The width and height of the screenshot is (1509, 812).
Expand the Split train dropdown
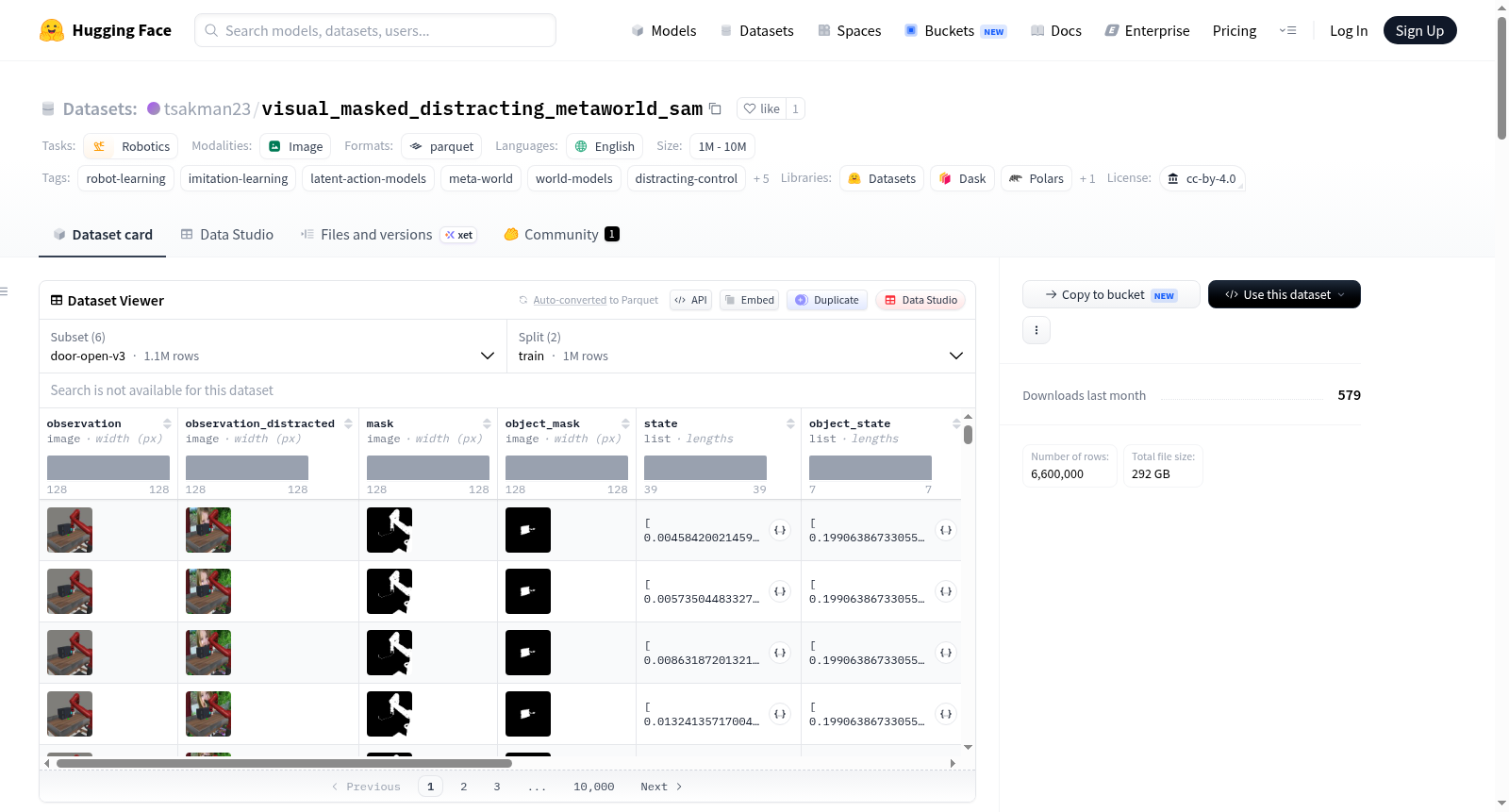pos(741,346)
